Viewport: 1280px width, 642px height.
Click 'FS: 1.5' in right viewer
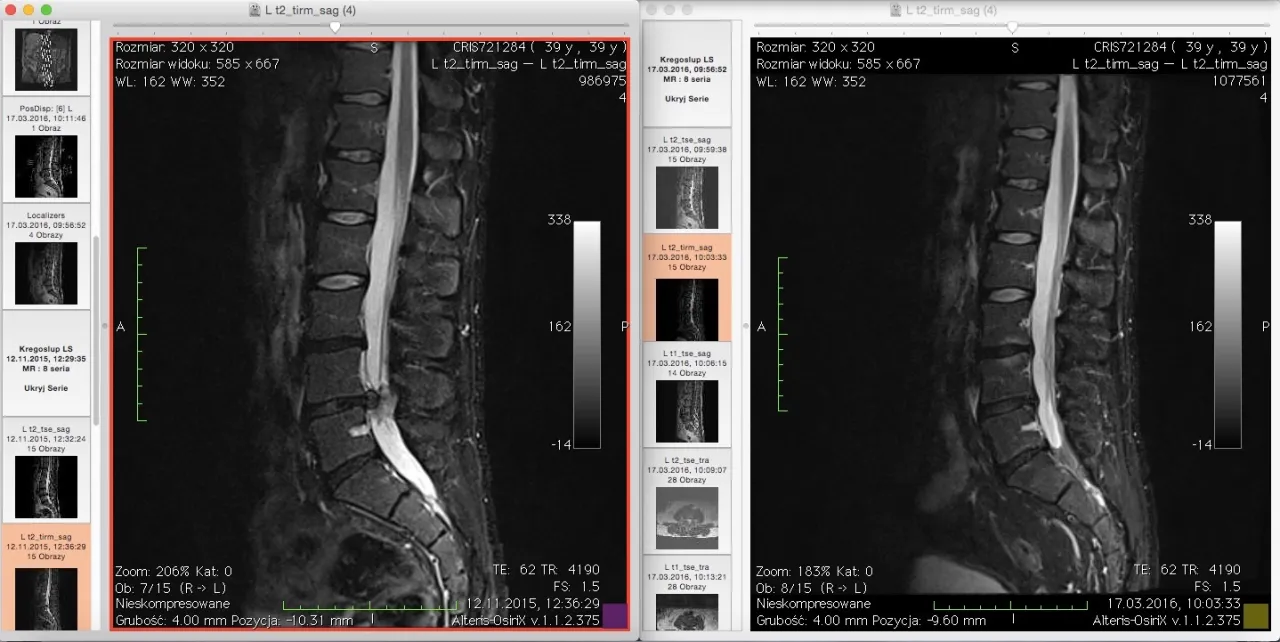point(1217,587)
